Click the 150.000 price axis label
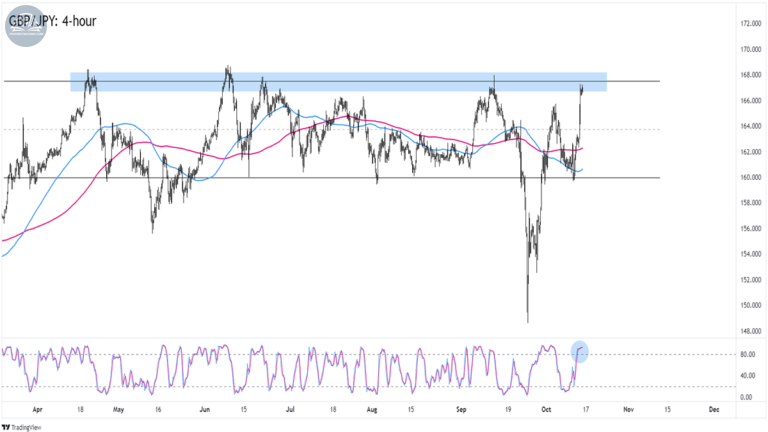This screenshot has width=768, height=432. point(751,306)
